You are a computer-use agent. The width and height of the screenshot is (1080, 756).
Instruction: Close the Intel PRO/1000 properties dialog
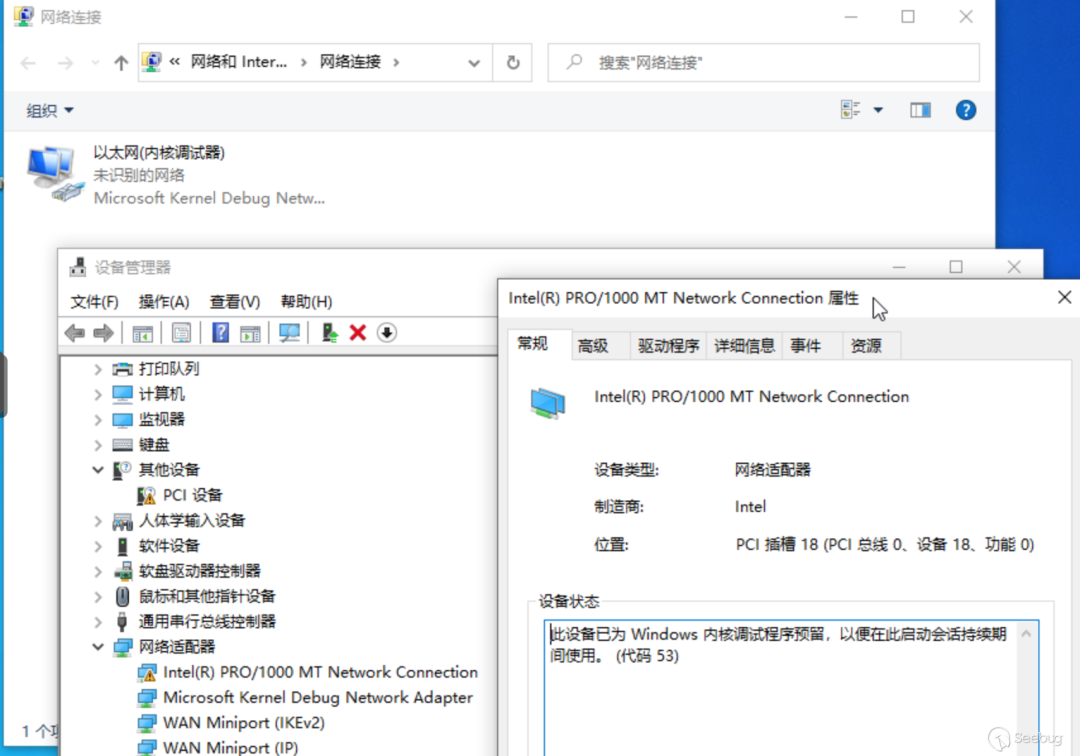tap(1064, 297)
